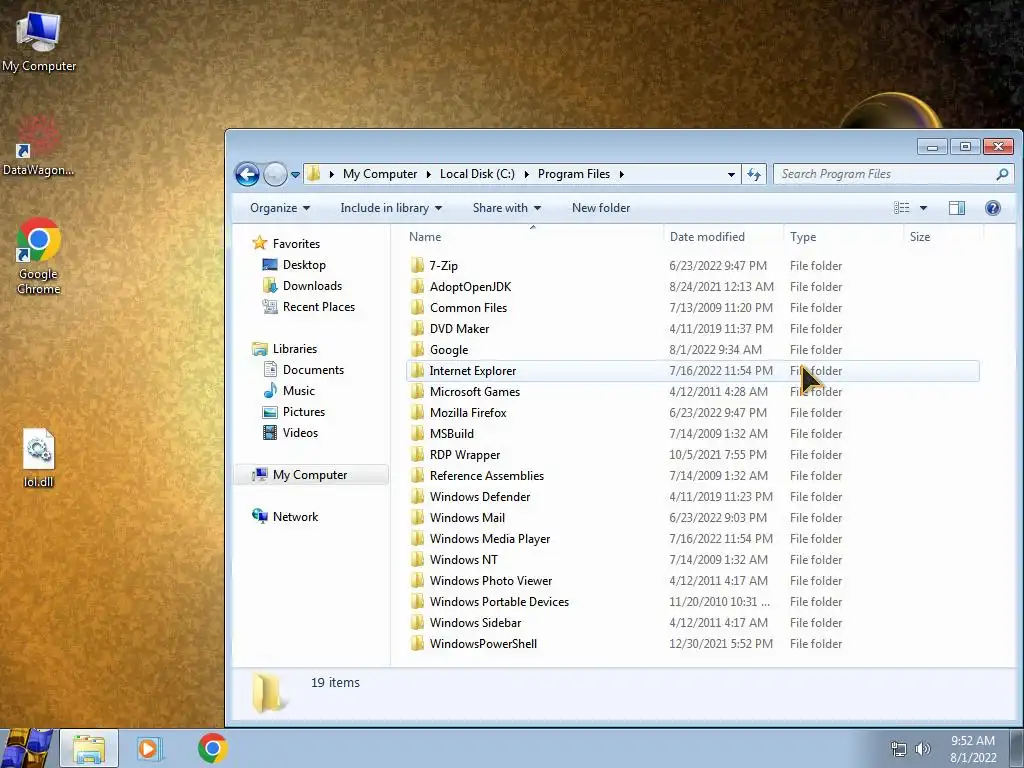Click the Change your view icon
Image resolution: width=1024 pixels, height=768 pixels.
[902, 208]
